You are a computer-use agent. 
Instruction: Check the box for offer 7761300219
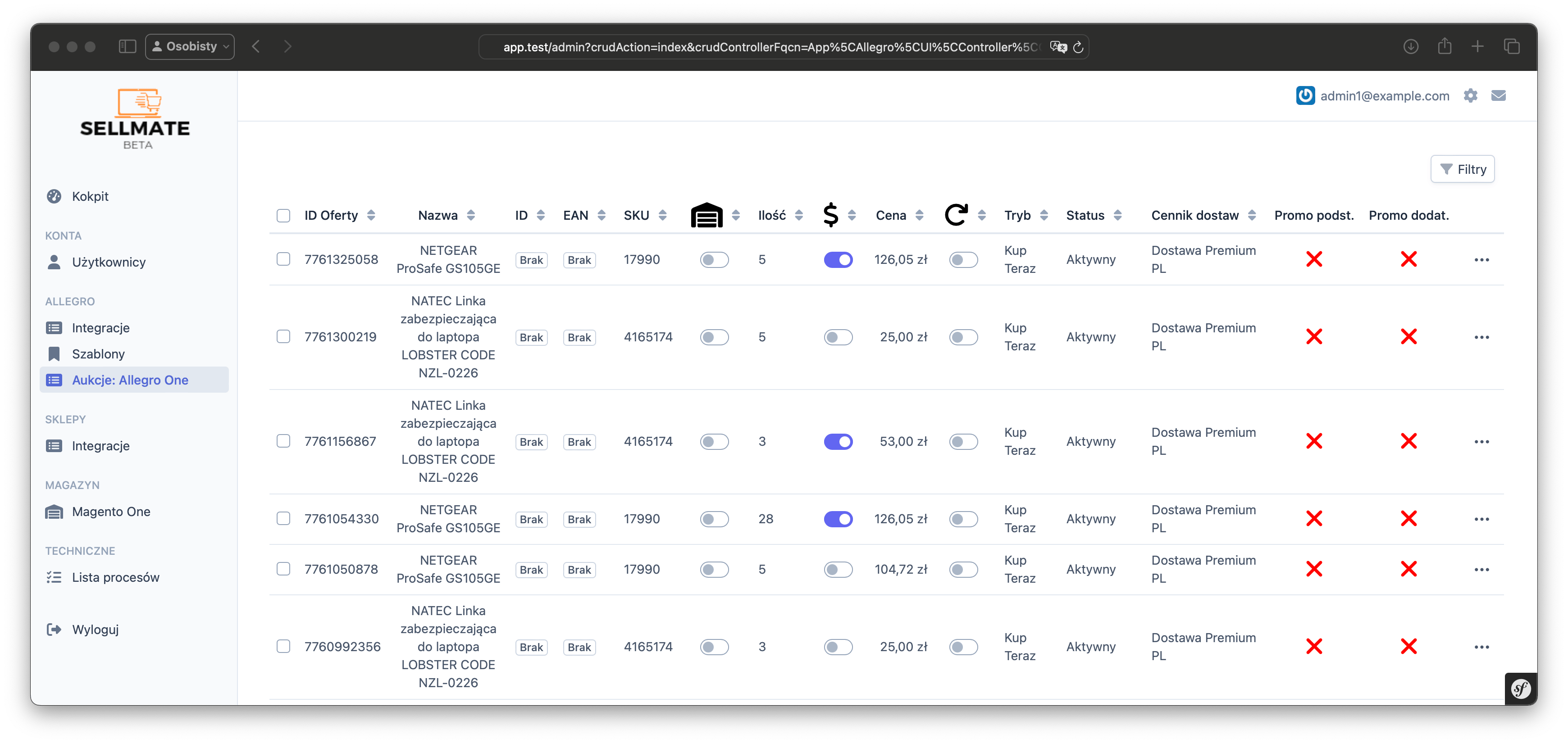[x=283, y=336]
